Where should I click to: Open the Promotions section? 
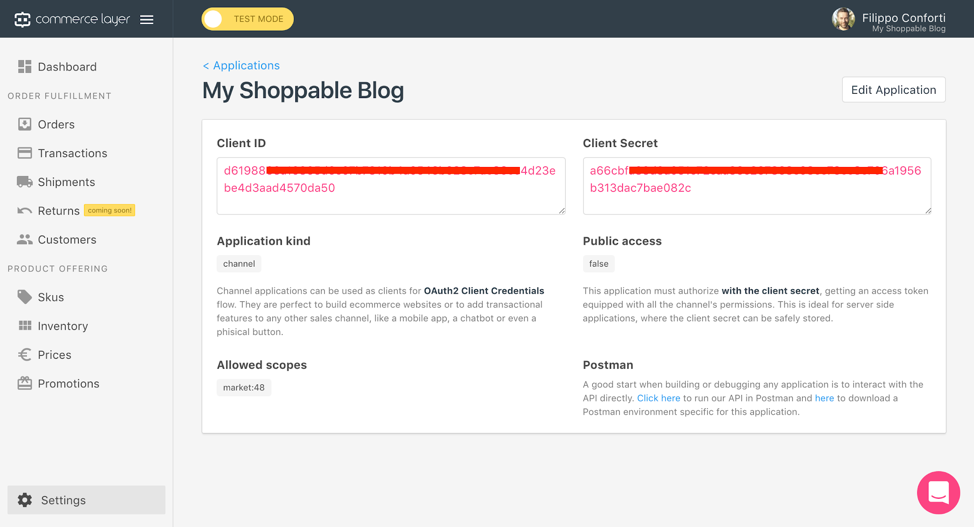[68, 383]
